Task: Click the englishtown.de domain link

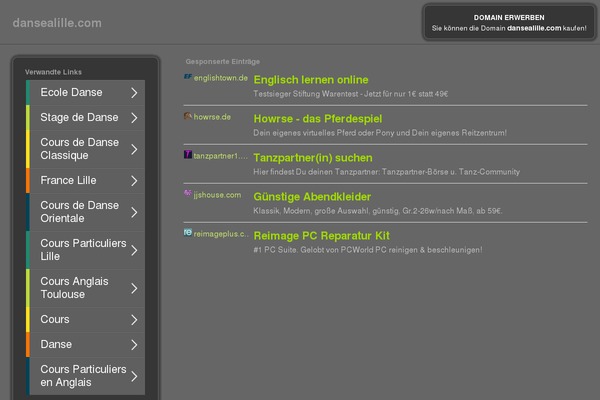Action: 221,78
